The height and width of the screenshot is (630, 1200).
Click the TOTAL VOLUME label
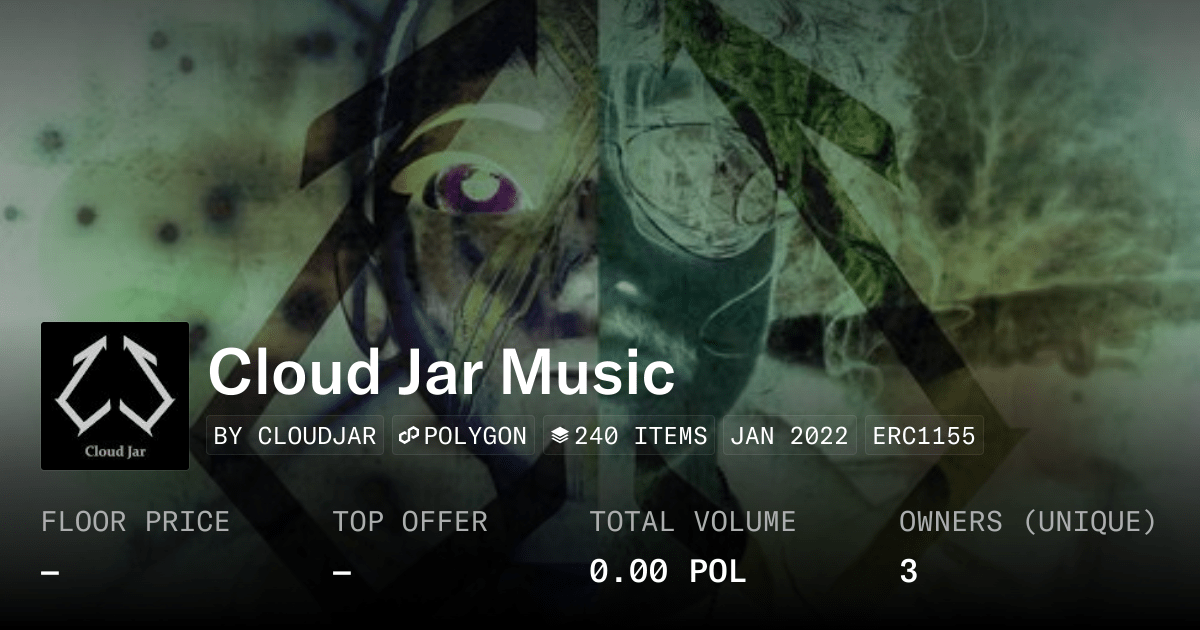(x=692, y=522)
